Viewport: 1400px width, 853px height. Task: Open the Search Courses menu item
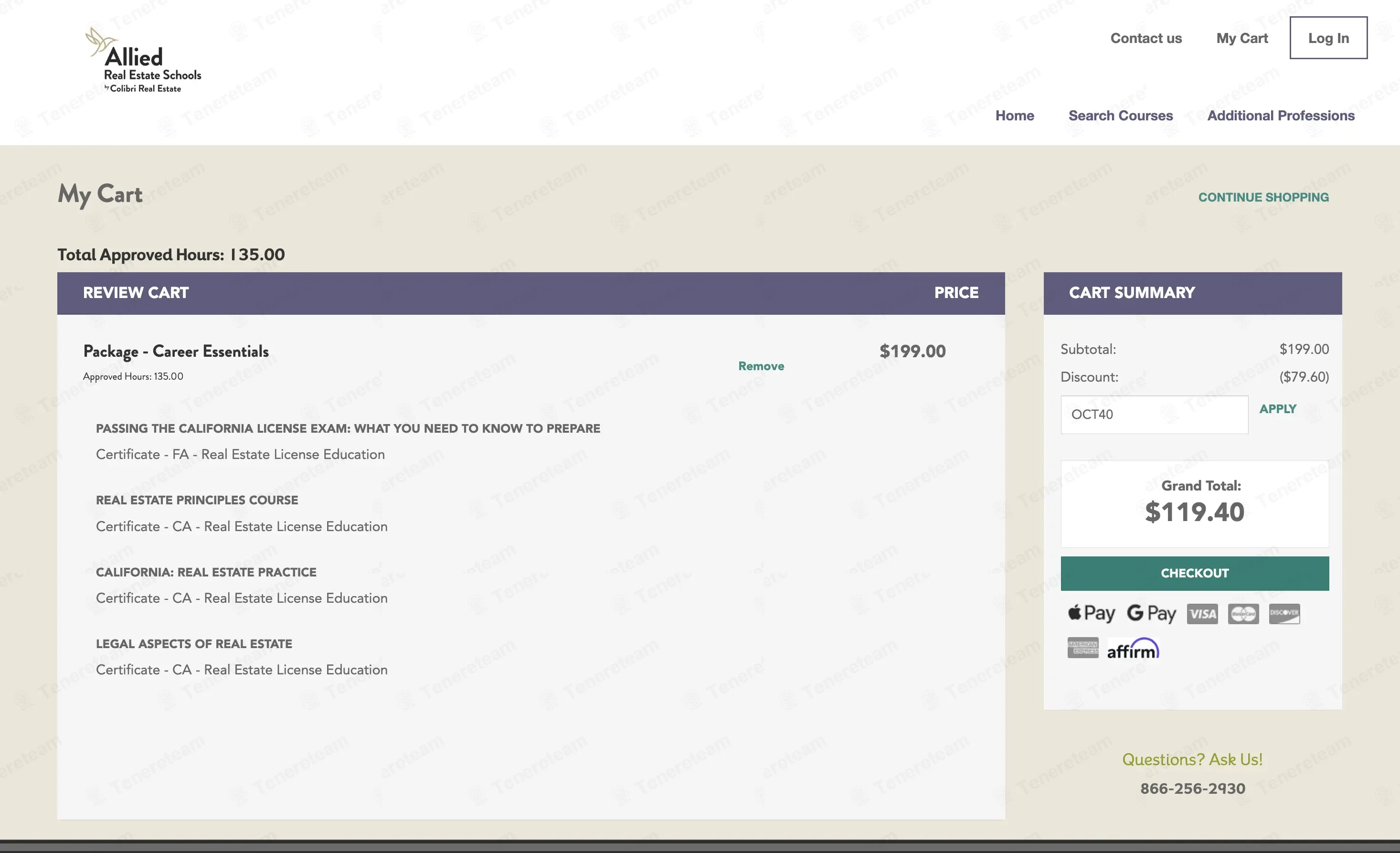(x=1120, y=116)
